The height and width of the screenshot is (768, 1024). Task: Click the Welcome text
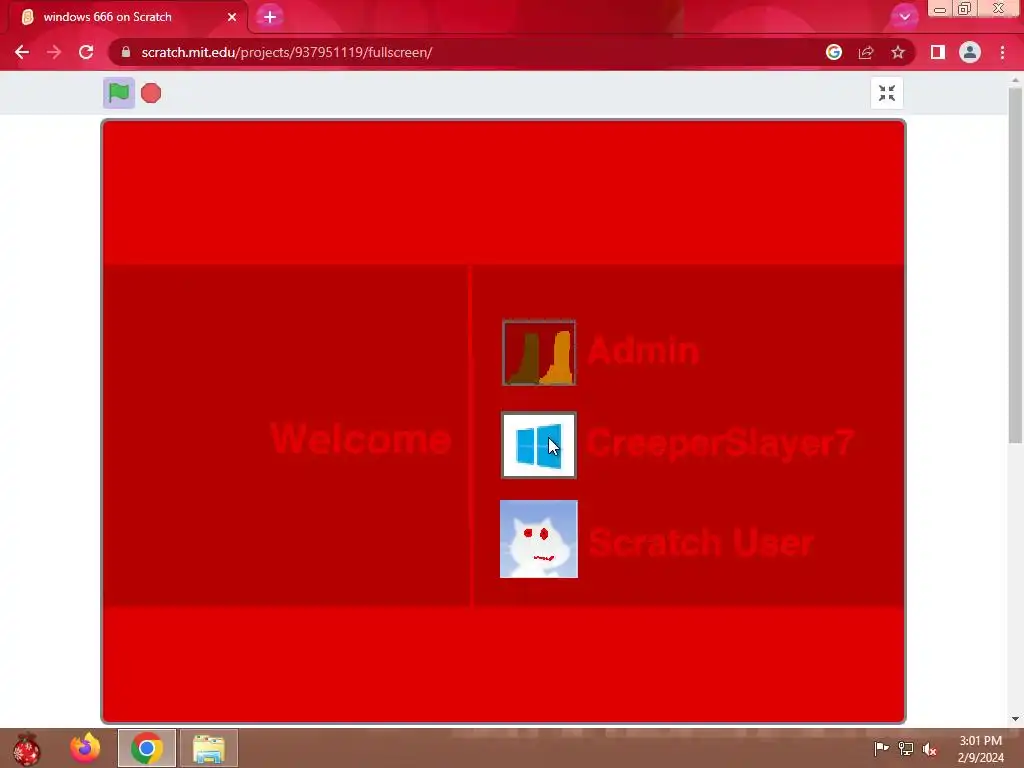[x=360, y=438]
